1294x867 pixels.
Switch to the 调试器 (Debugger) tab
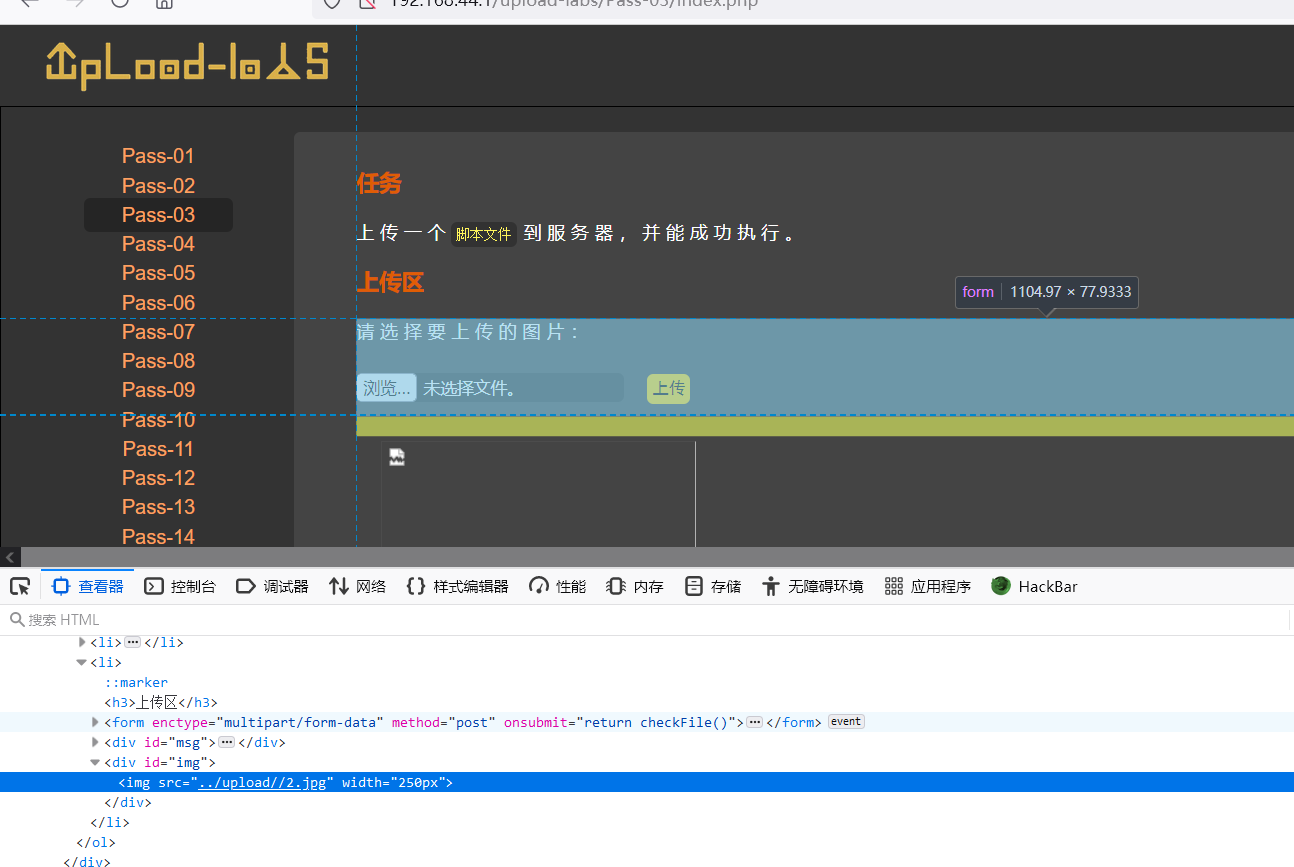tap(272, 586)
